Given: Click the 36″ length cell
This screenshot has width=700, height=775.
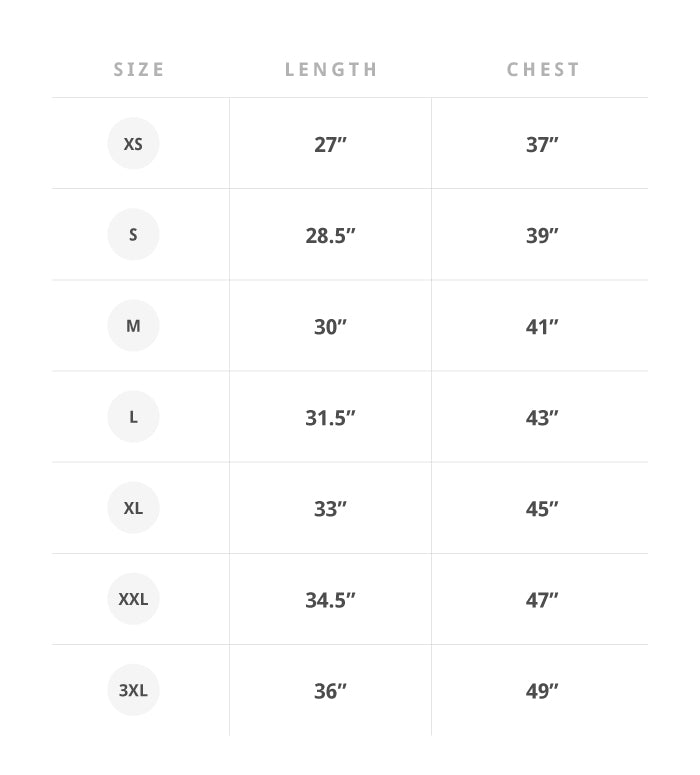Looking at the screenshot, I should pos(330,691).
